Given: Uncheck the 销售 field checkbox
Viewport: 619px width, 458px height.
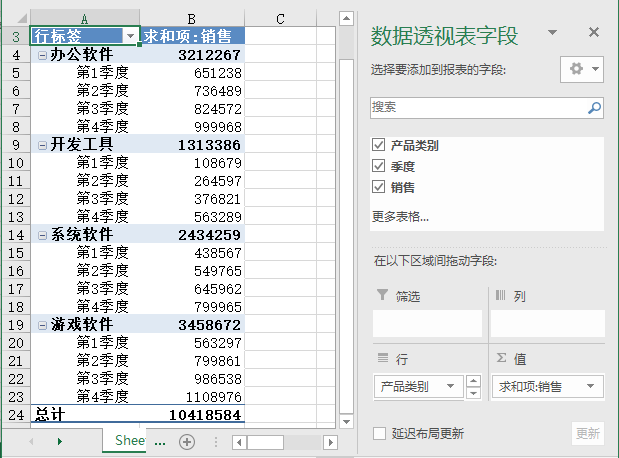Looking at the screenshot, I should coord(378,187).
